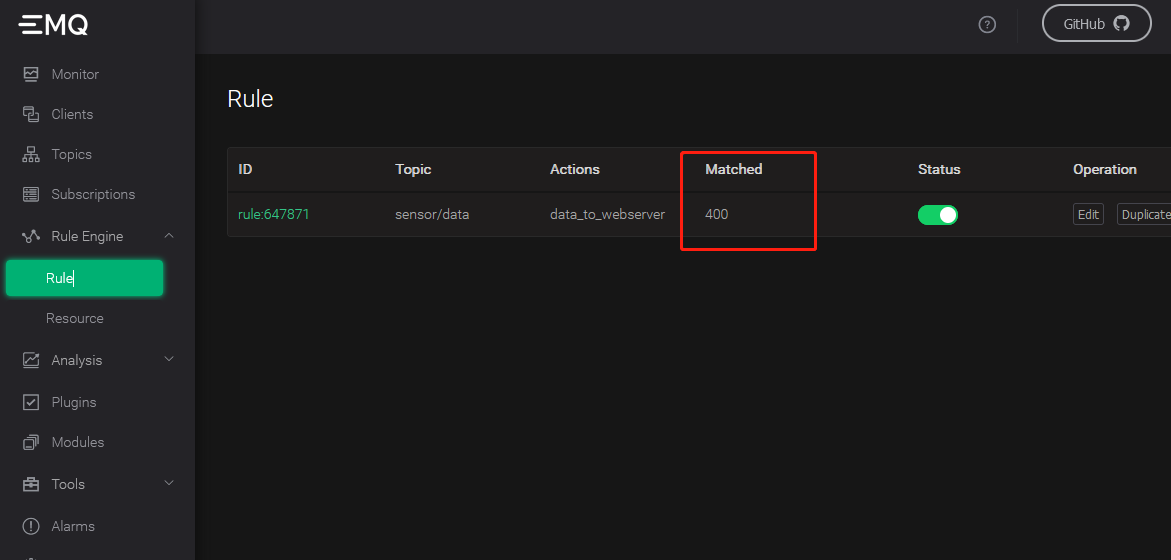The height and width of the screenshot is (560, 1171).
Task: Expand the Tools menu chevron
Action: 169,484
